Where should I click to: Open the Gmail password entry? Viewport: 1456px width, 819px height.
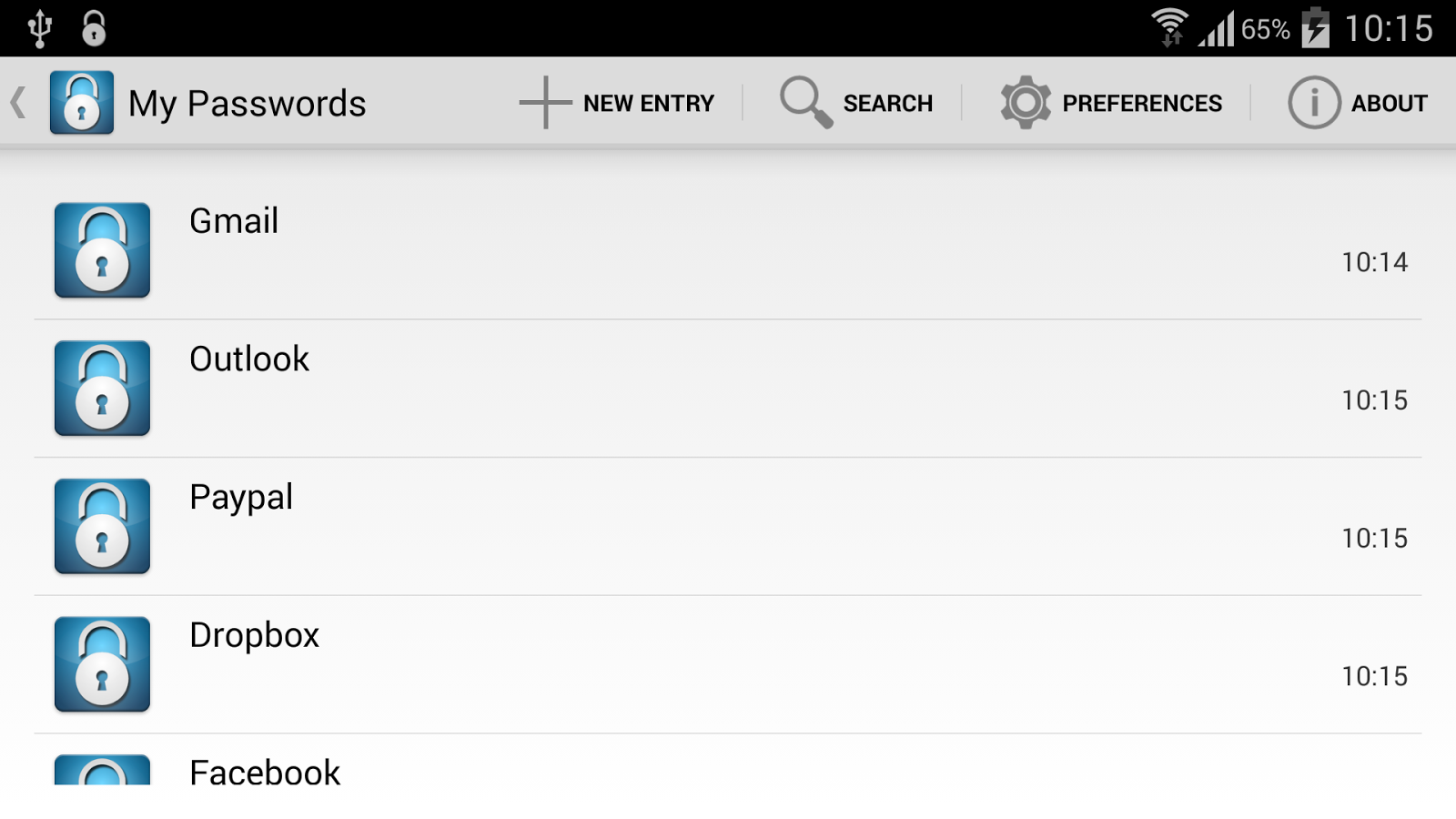(x=637, y=251)
